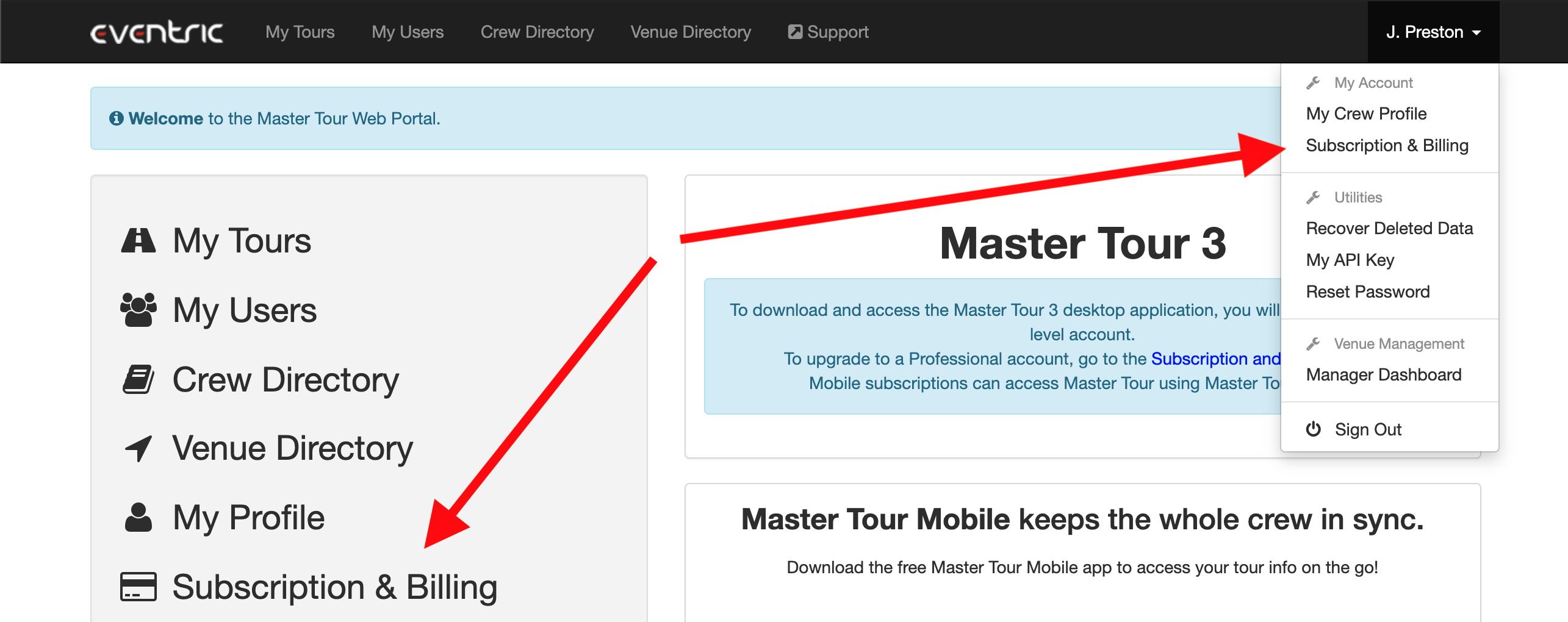Click the Venue Management section label

coord(1399,343)
